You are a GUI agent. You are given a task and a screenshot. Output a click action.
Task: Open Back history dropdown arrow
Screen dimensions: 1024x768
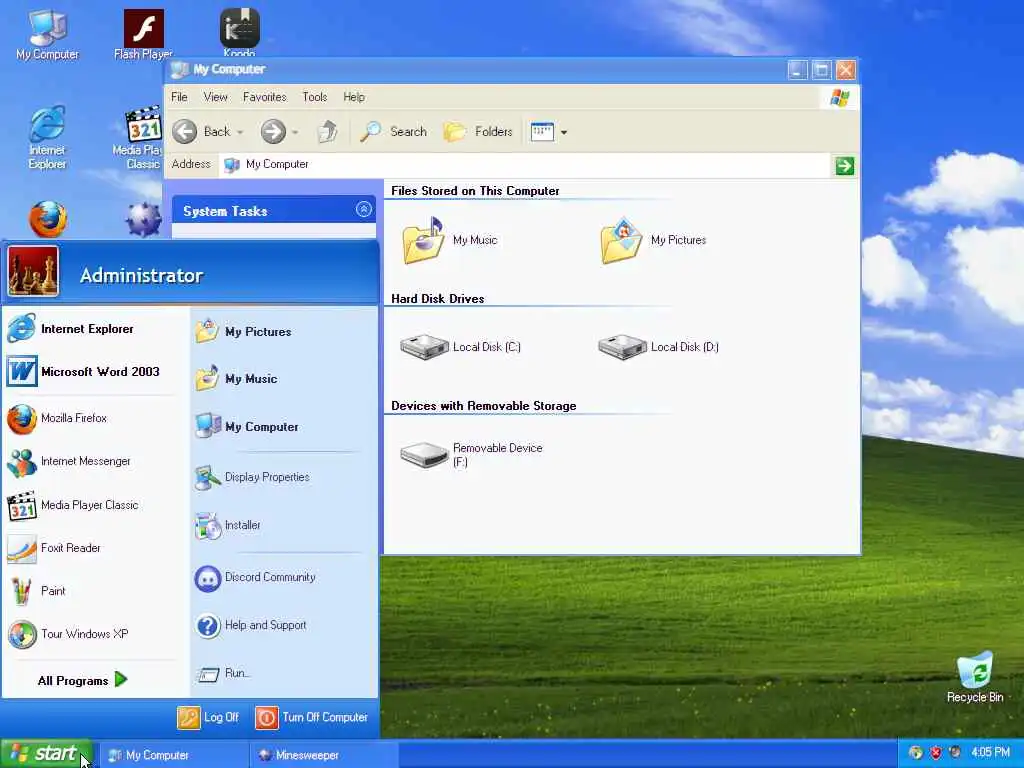tap(240, 133)
